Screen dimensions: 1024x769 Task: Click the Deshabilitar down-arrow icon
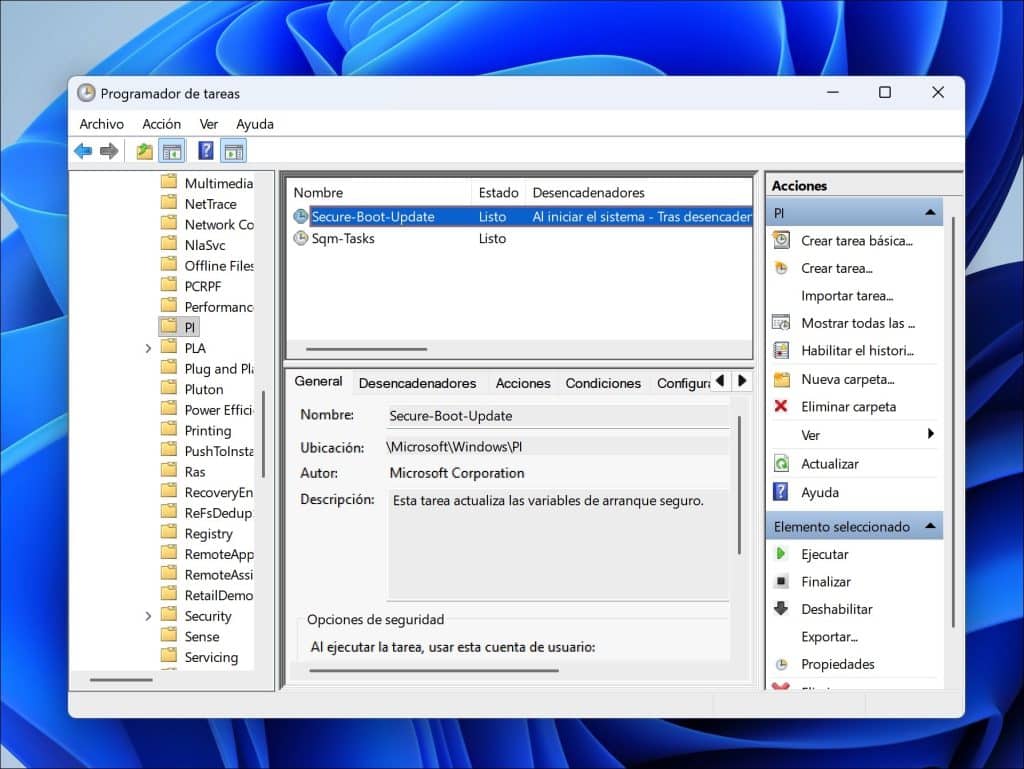point(781,609)
